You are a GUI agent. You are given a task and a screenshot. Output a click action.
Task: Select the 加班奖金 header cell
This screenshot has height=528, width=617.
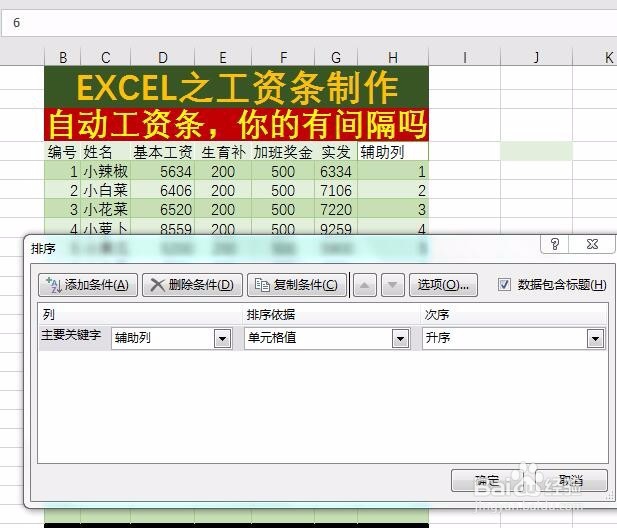(283, 151)
